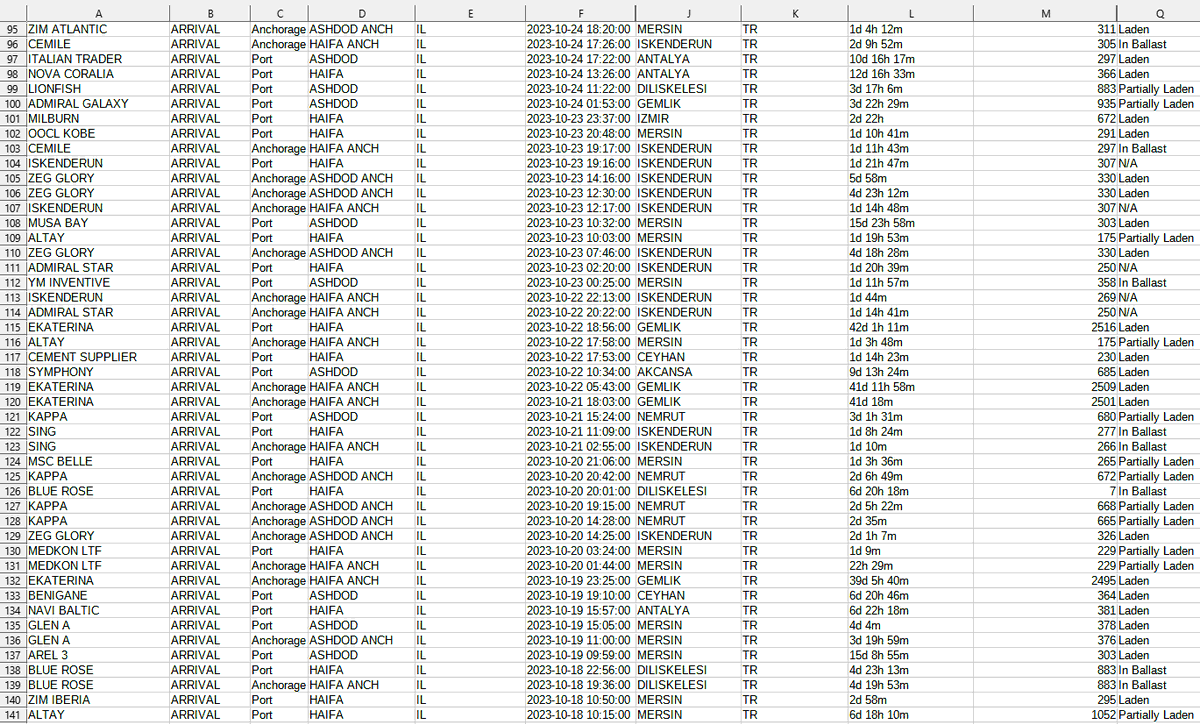1200x725 pixels.
Task: Click timestamp 2023-10-23 23:37:00
Action: tap(580, 119)
